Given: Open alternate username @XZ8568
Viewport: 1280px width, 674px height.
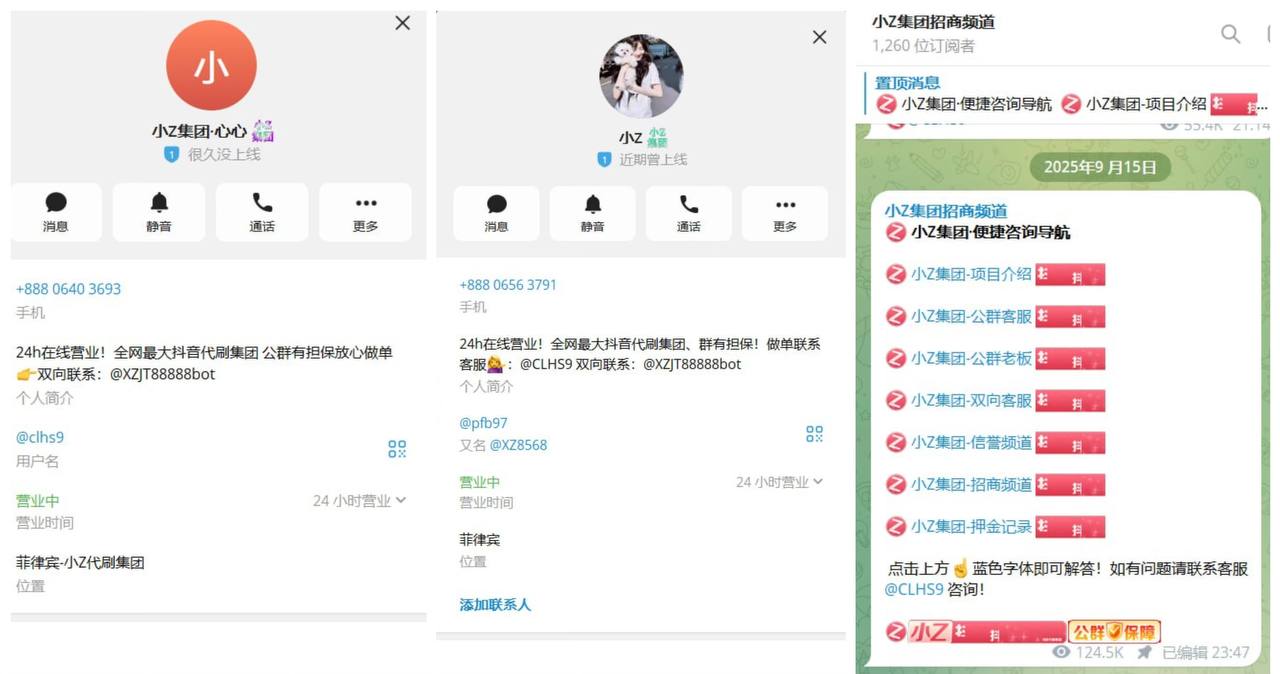Looking at the screenshot, I should pyautogui.click(x=518, y=445).
